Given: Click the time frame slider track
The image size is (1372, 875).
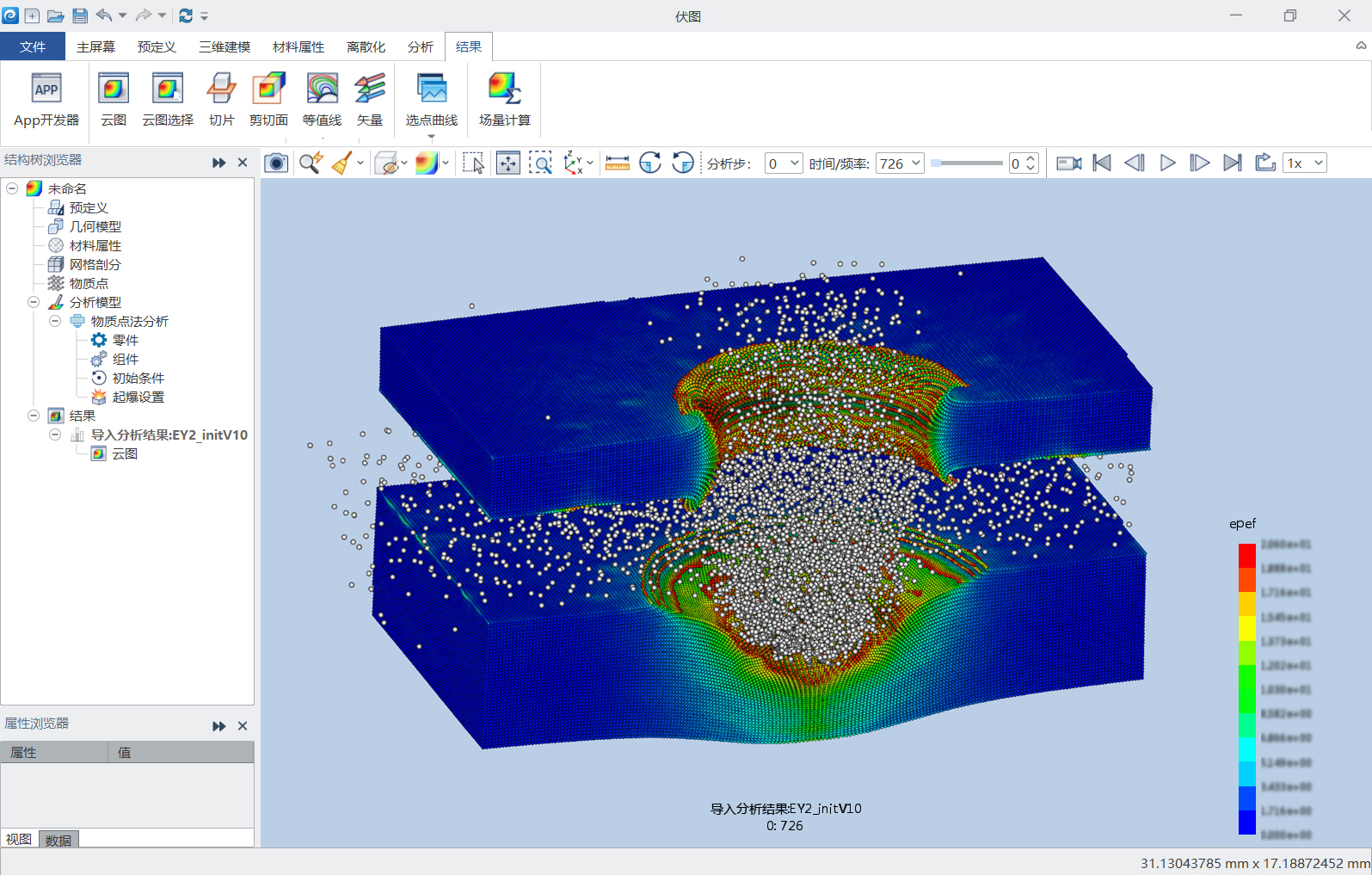Looking at the screenshot, I should pyautogui.click(x=967, y=163).
